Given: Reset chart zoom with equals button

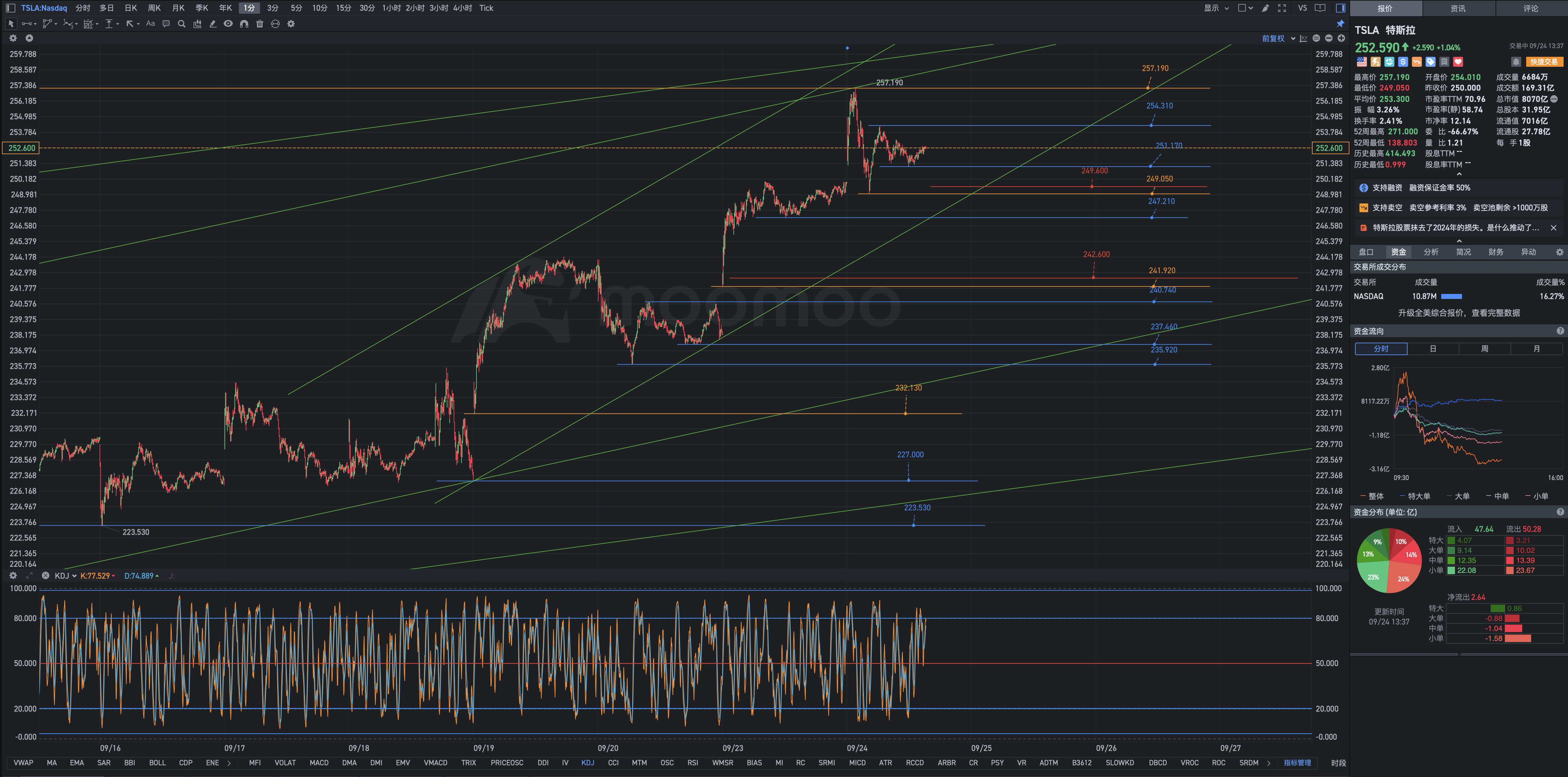Looking at the screenshot, I should [x=1316, y=38].
